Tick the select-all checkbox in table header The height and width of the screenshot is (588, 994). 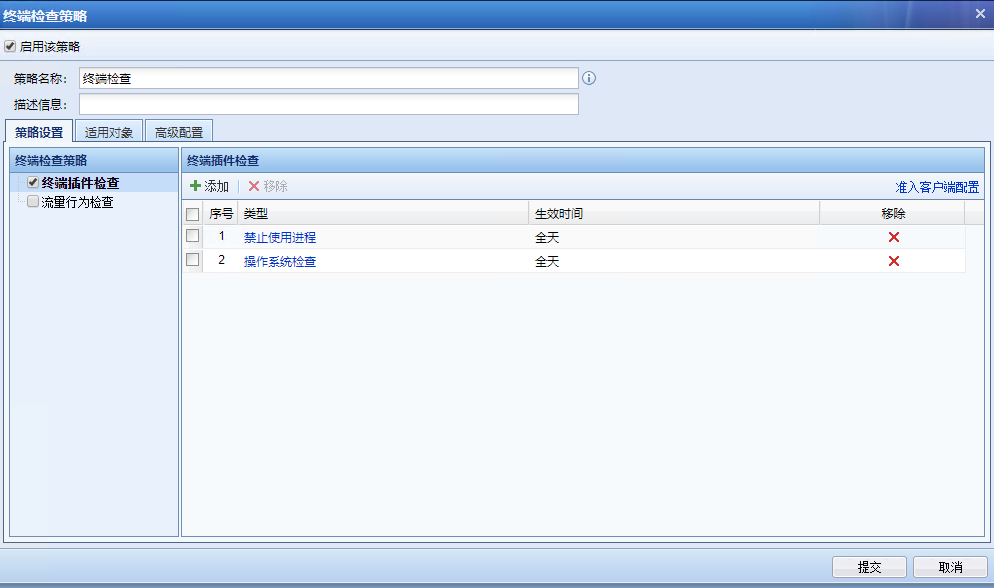click(193, 214)
